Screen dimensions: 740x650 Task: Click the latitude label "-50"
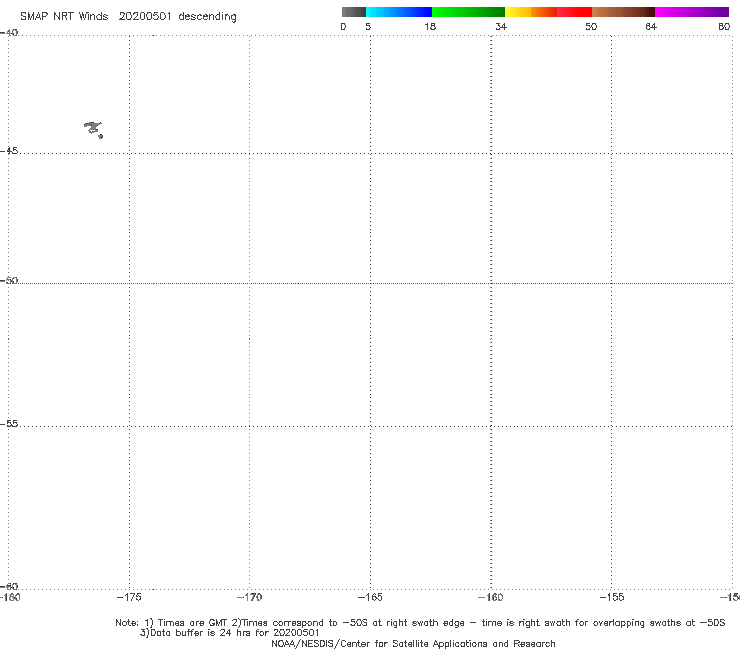[x=9, y=280]
